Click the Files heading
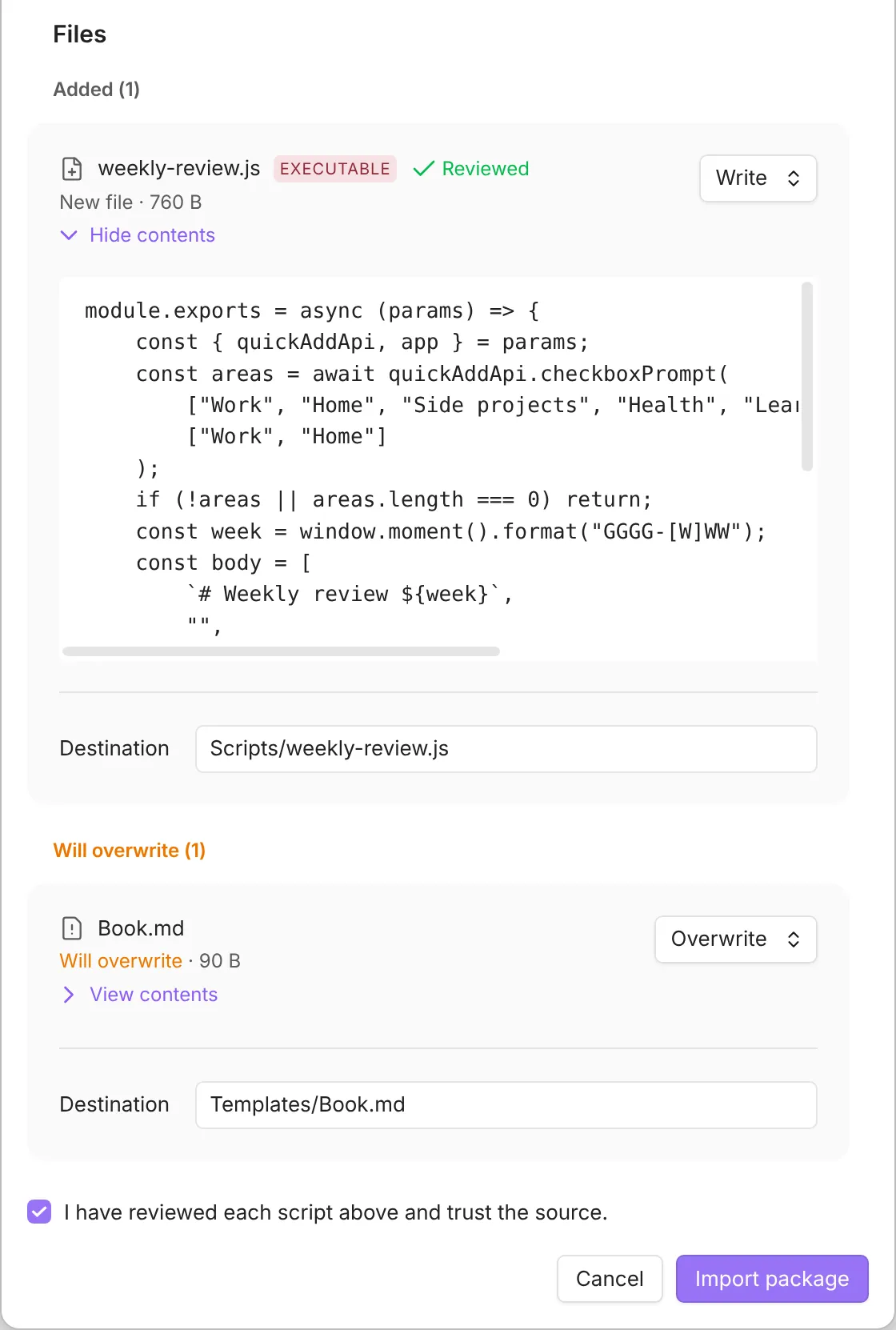 coord(80,34)
